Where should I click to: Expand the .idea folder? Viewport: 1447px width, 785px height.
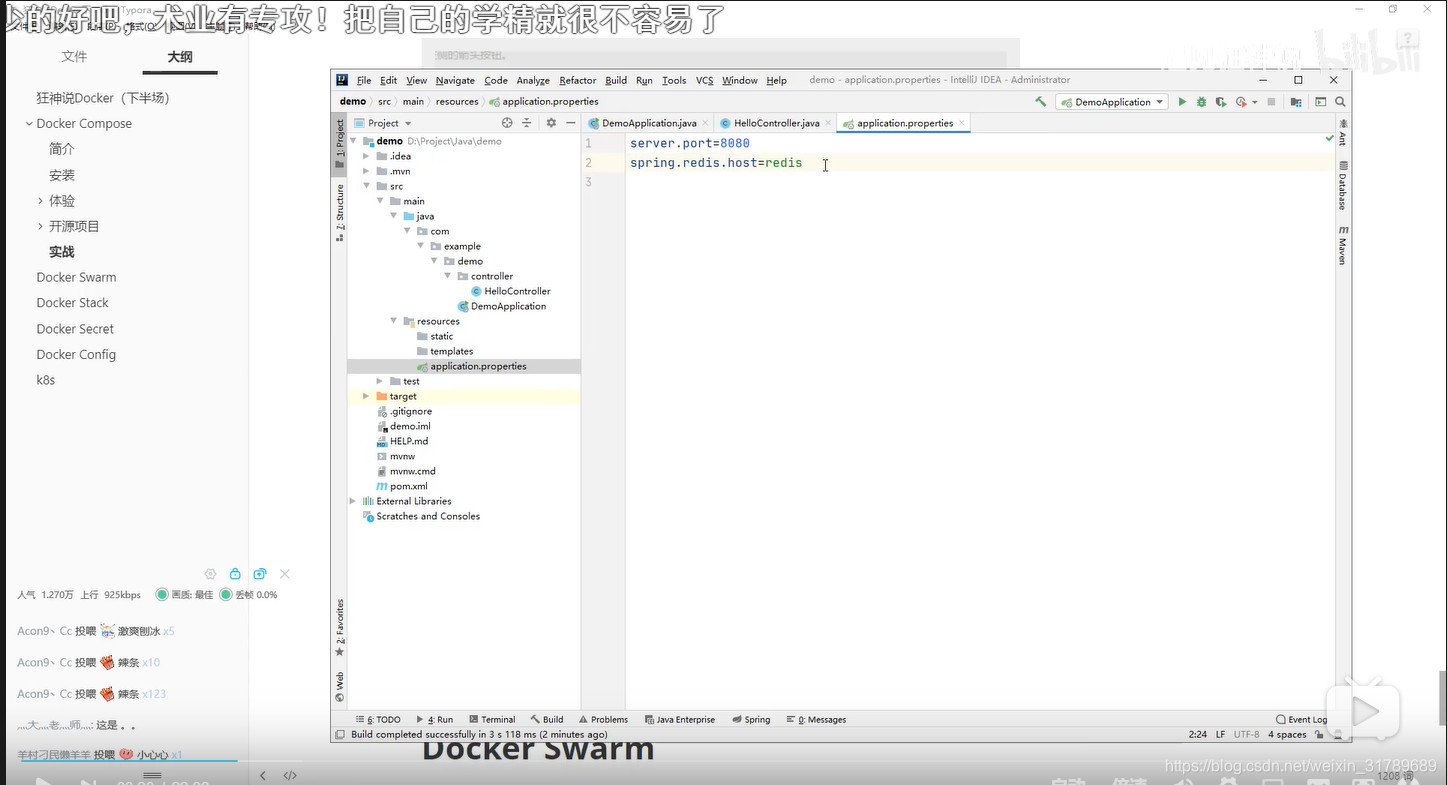[x=366, y=156]
